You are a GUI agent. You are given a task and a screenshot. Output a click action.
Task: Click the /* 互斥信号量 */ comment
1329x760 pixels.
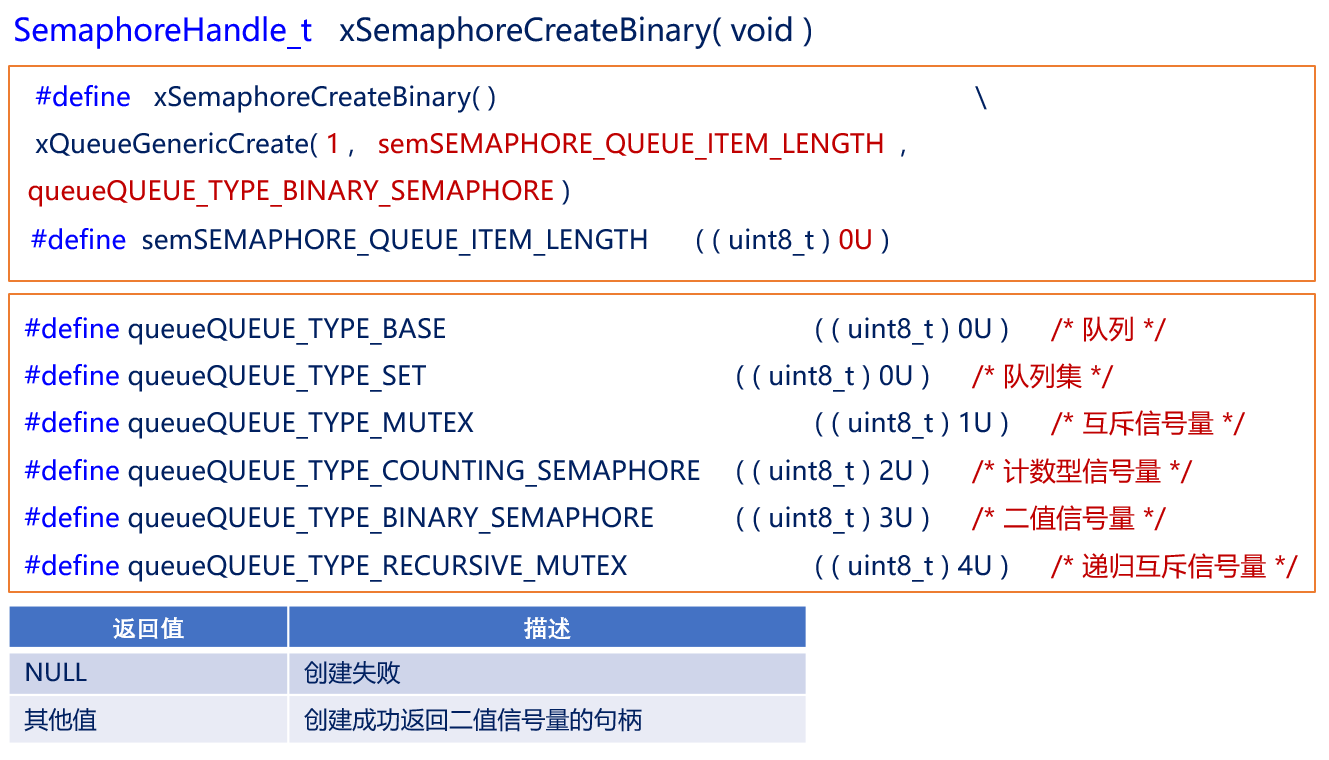click(x=1147, y=423)
